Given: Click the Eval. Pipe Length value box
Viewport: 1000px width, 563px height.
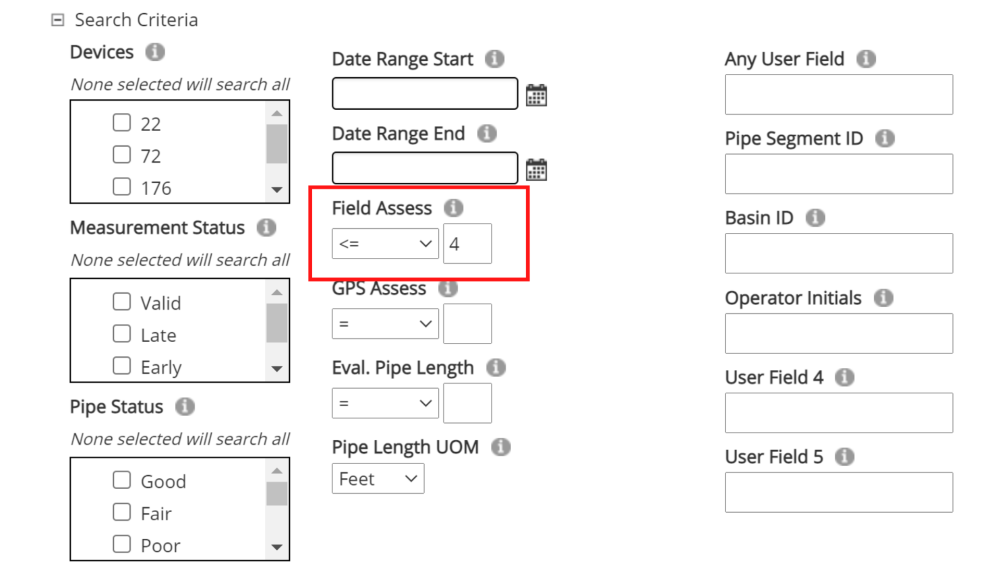Looking at the screenshot, I should click(467, 403).
